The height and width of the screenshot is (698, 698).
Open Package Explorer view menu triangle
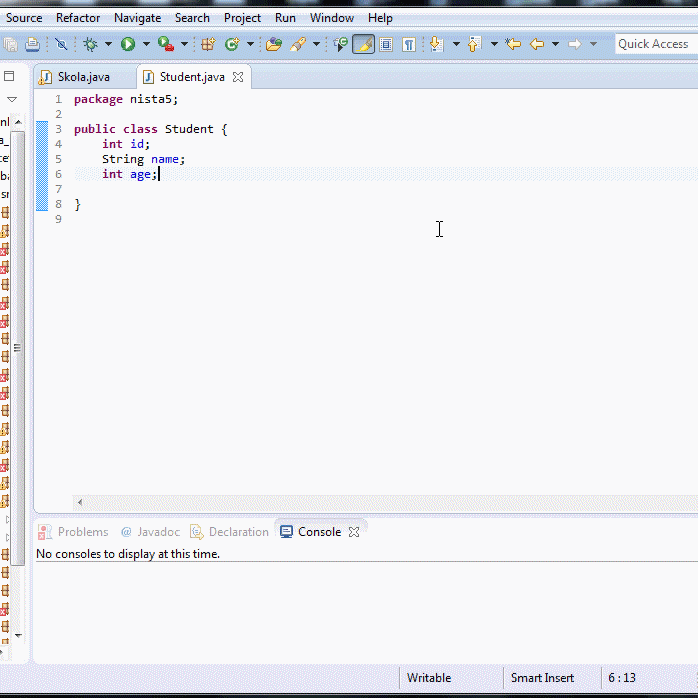(12, 99)
